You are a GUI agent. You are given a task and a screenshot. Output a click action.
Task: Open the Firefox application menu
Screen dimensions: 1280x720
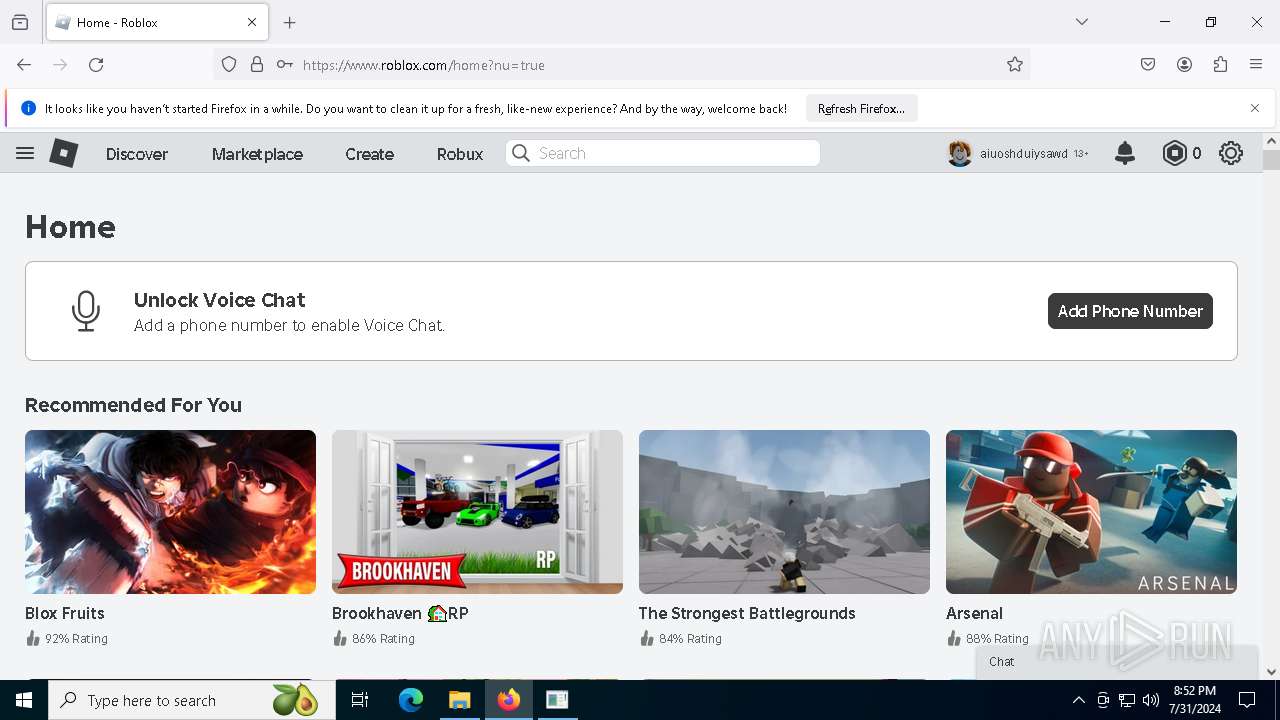pyautogui.click(x=1256, y=65)
